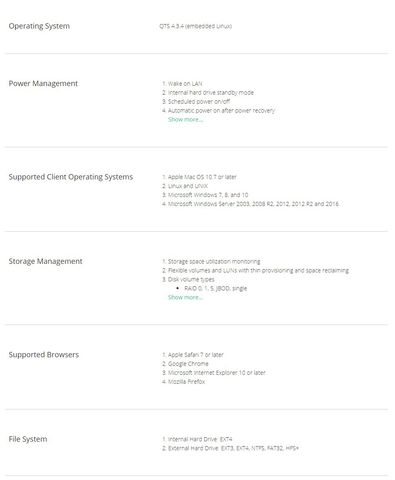Click the Power Management heading

click(x=43, y=83)
